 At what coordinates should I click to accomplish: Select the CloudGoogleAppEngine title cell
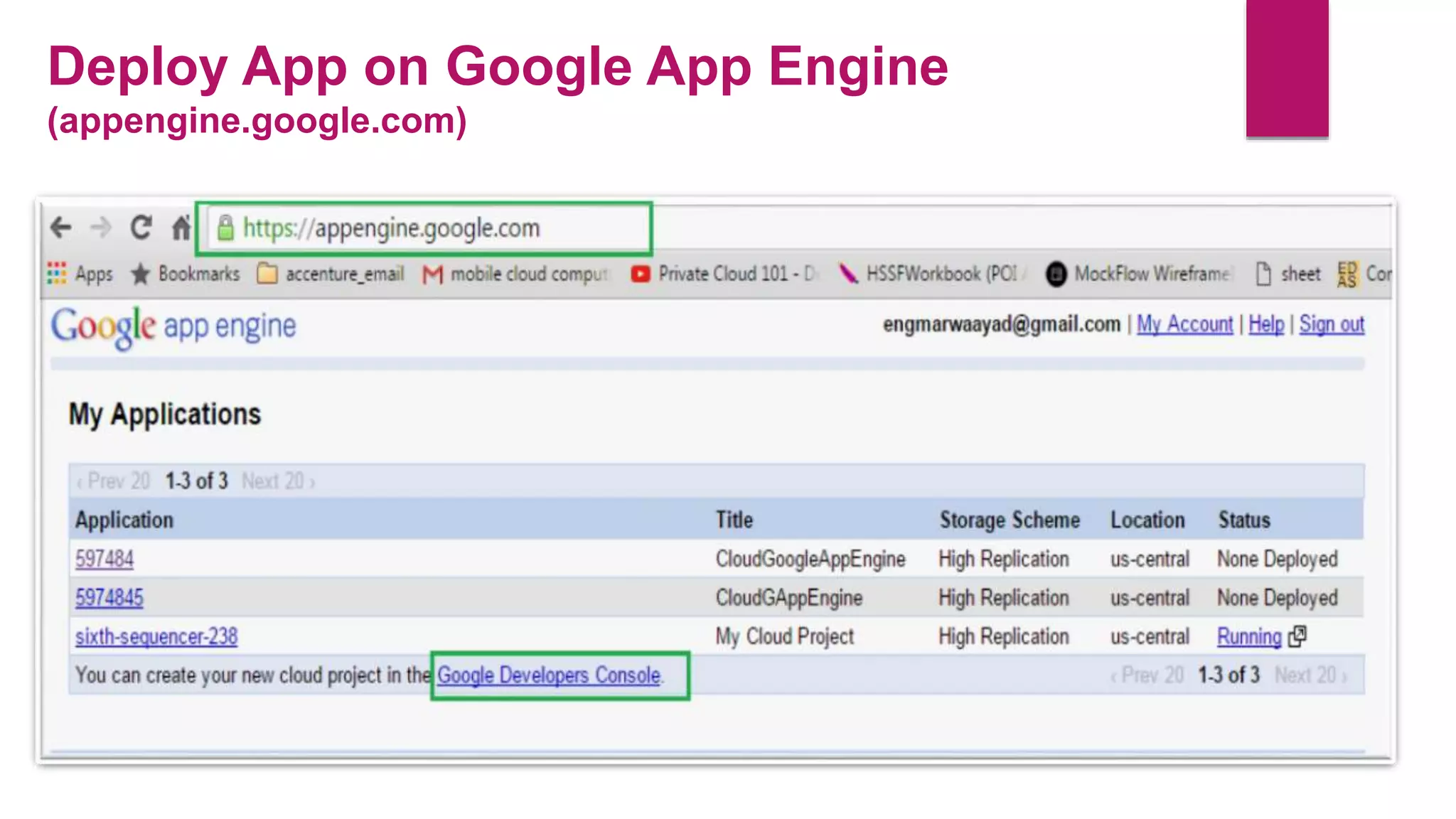coord(810,559)
